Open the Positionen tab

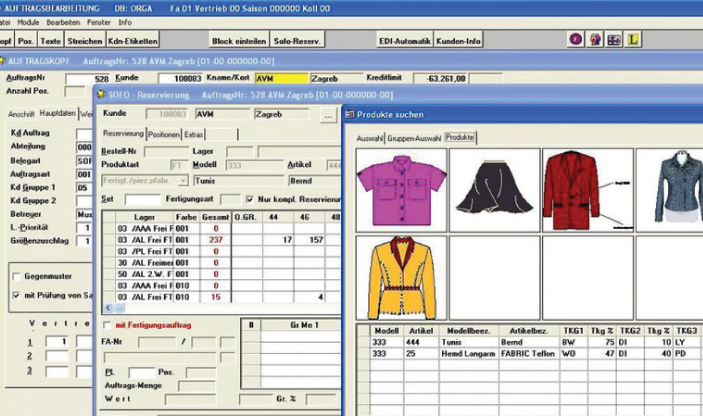click(x=164, y=134)
